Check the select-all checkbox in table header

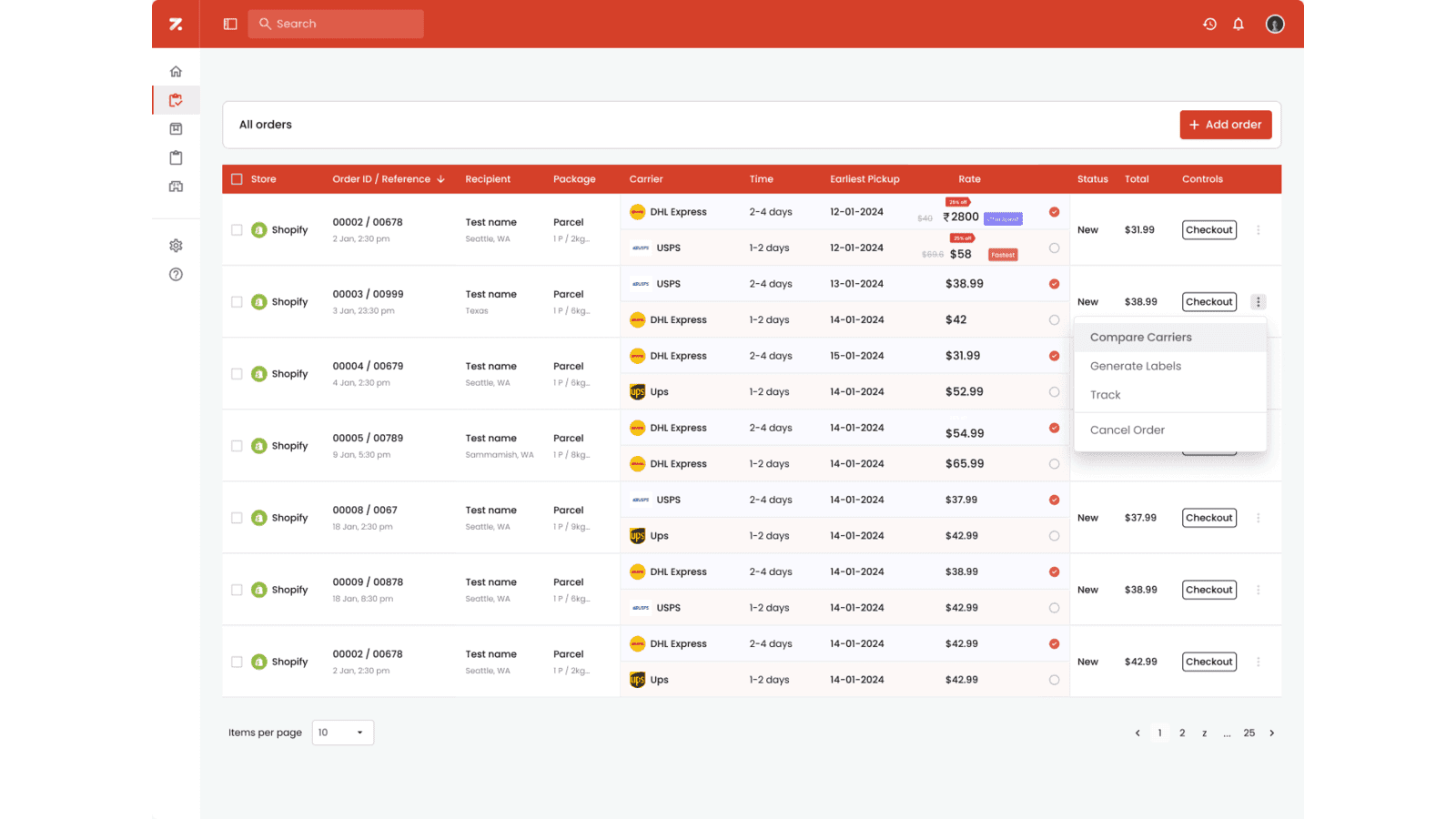(237, 178)
